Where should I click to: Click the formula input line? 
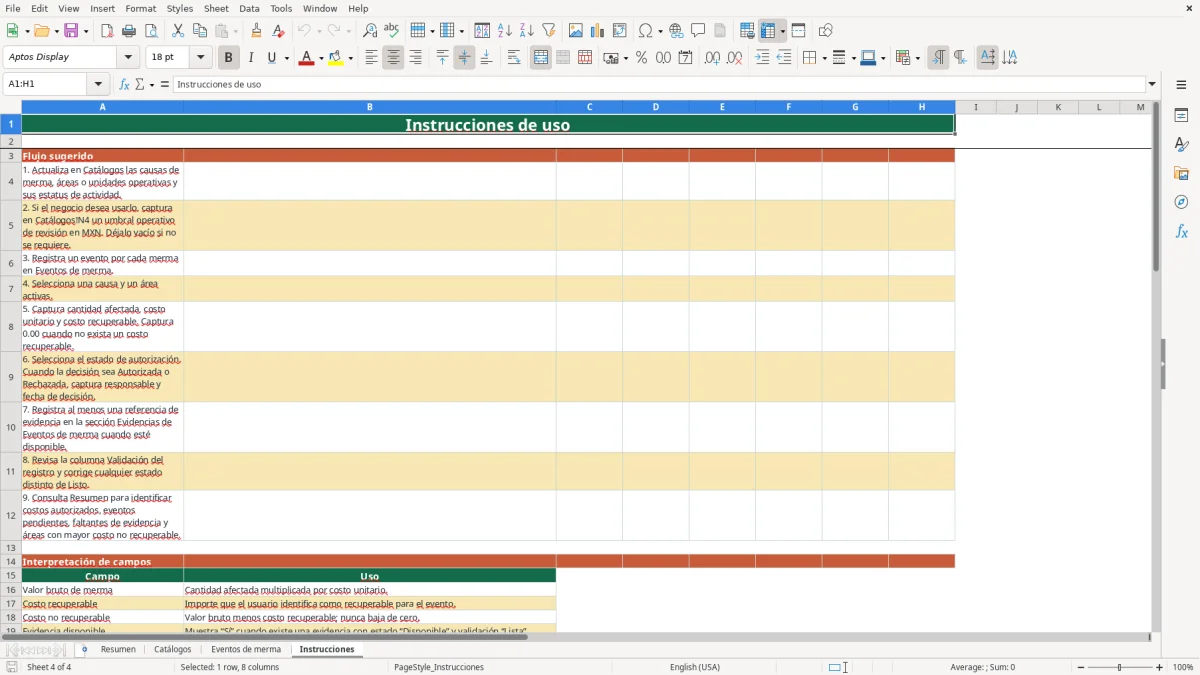[x=658, y=84]
